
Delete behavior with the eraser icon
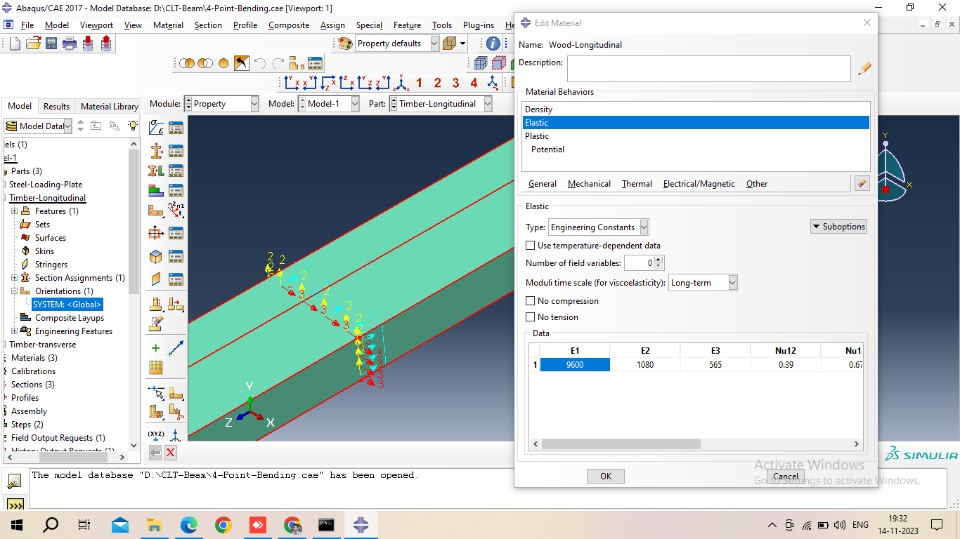pyautogui.click(x=861, y=183)
